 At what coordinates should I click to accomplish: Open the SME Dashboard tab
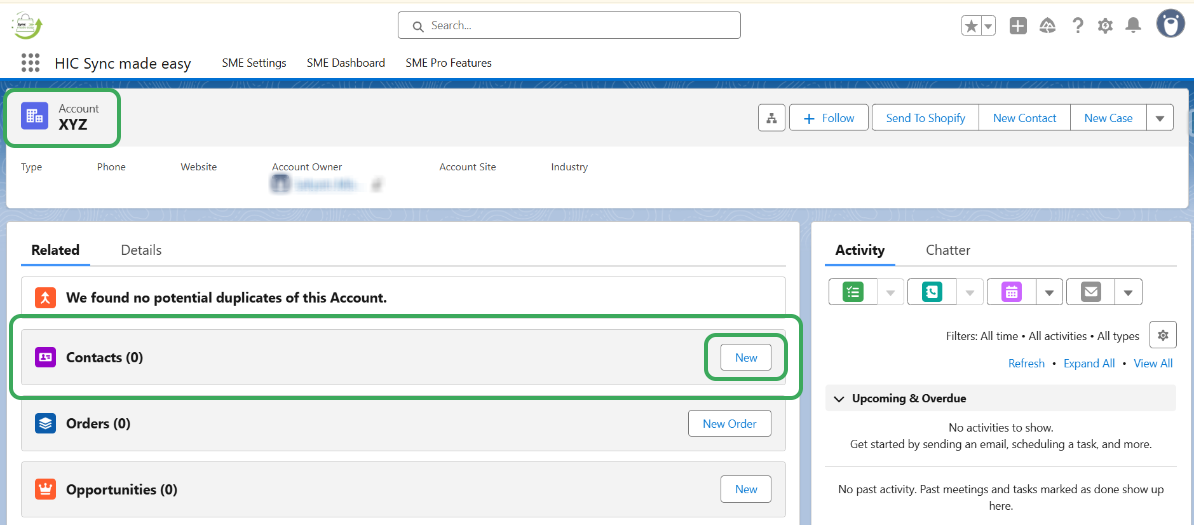346,63
